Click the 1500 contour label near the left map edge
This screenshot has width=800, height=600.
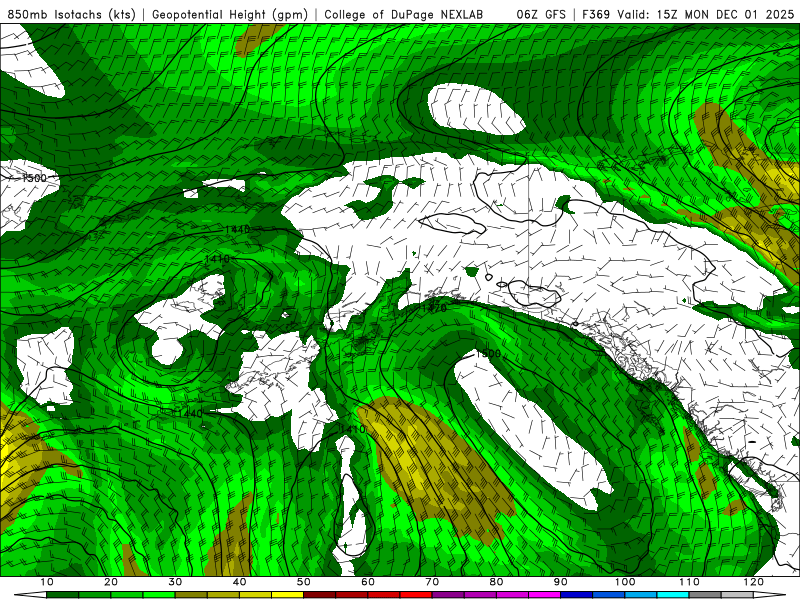click(34, 178)
